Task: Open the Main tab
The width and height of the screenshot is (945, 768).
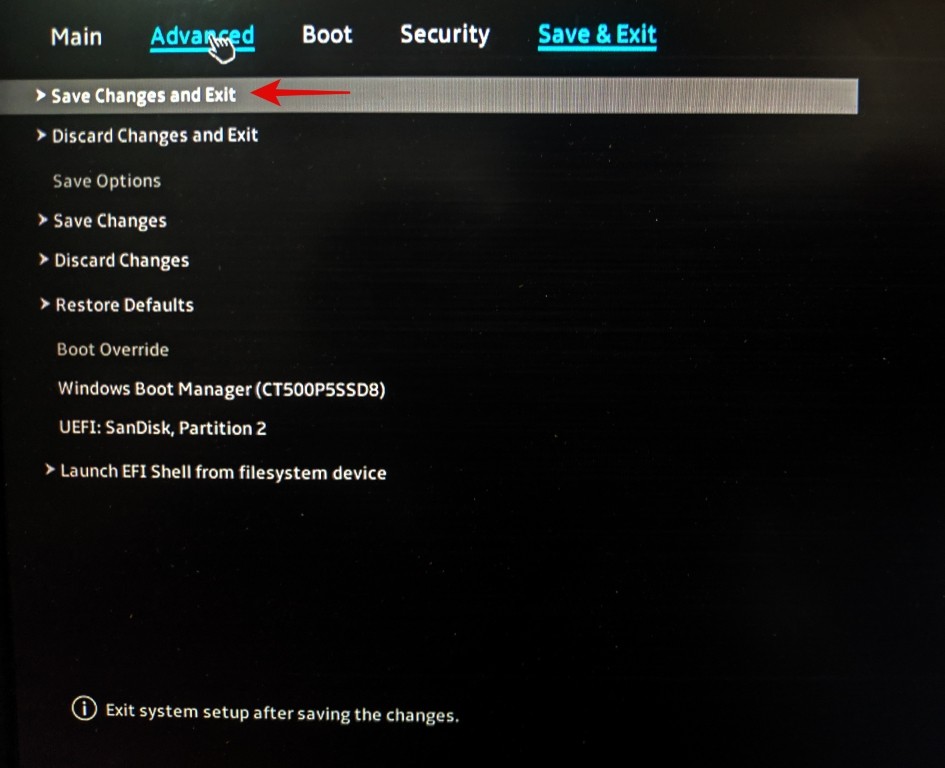Action: coord(77,37)
